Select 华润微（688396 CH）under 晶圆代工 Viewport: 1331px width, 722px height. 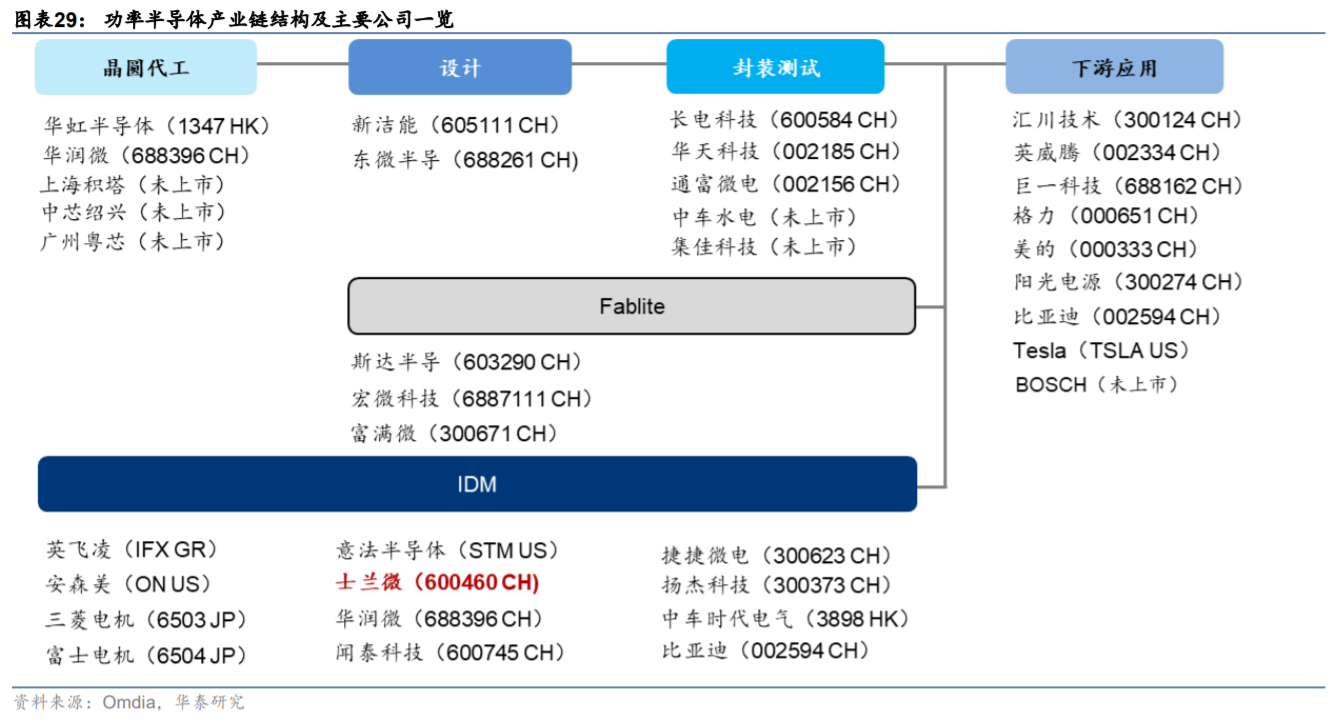147,156
